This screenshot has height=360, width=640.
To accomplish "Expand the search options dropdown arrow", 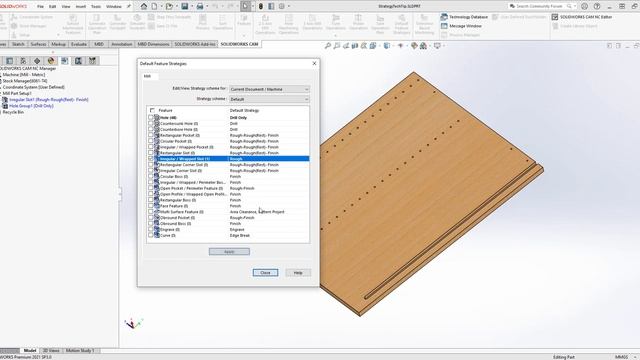I will 575,6.
